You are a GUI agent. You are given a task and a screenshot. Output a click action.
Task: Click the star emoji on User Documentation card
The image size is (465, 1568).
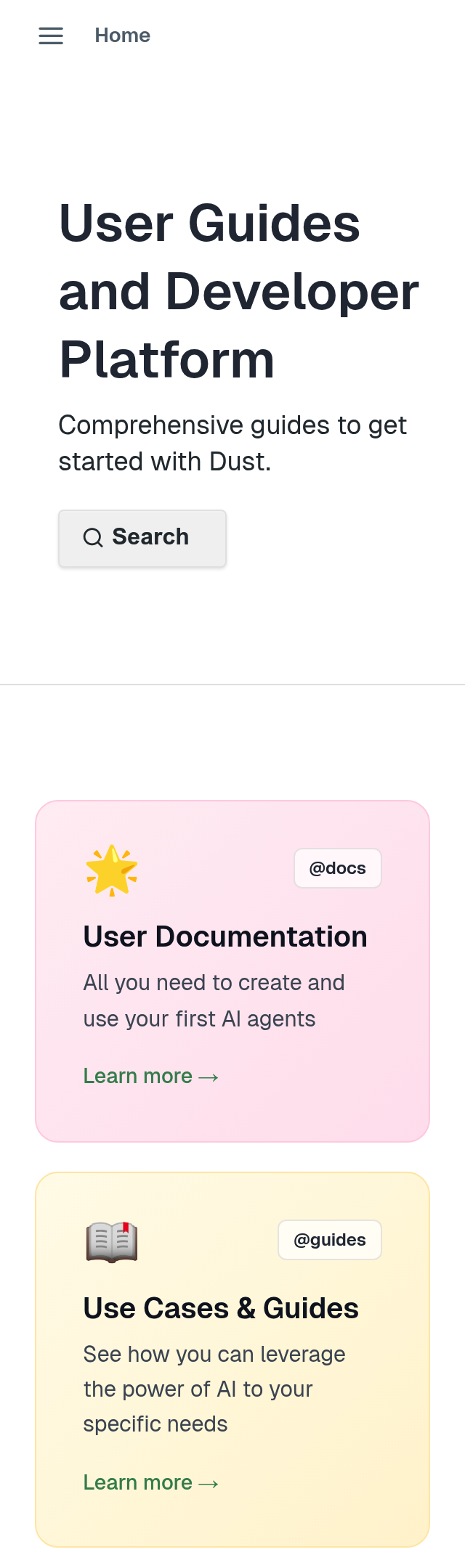click(111, 870)
